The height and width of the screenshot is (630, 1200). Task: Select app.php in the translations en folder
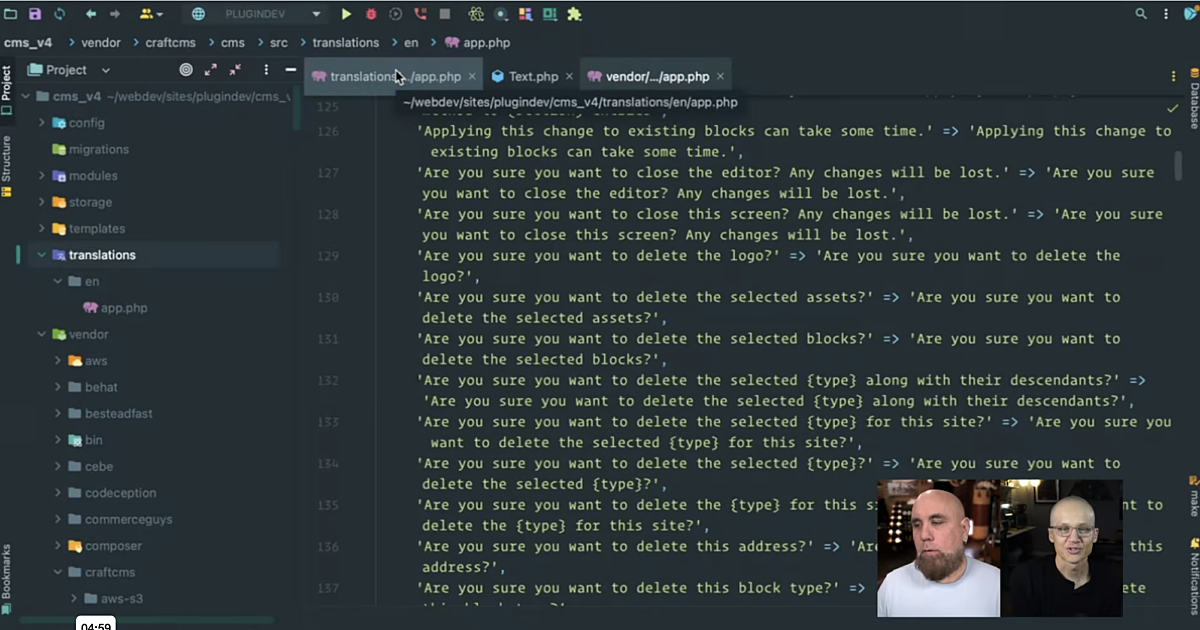click(x=123, y=308)
